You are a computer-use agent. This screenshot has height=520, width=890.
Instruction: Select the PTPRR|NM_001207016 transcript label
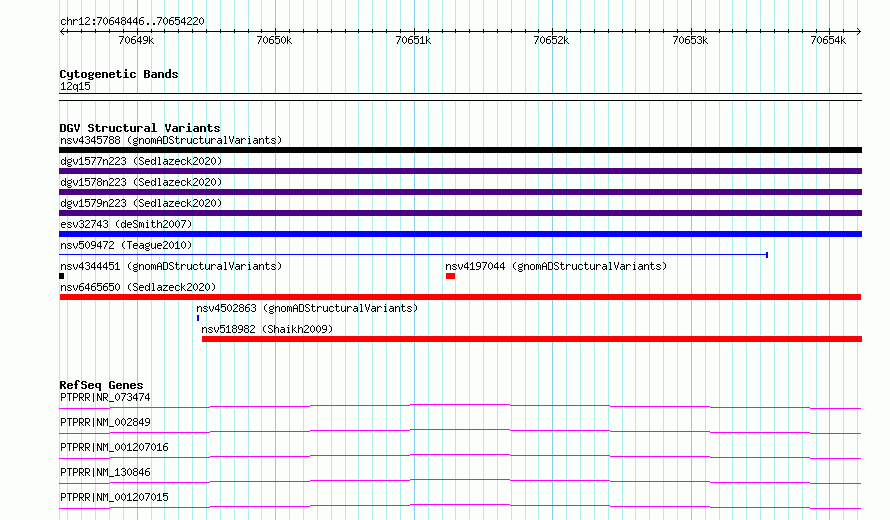tap(114, 447)
